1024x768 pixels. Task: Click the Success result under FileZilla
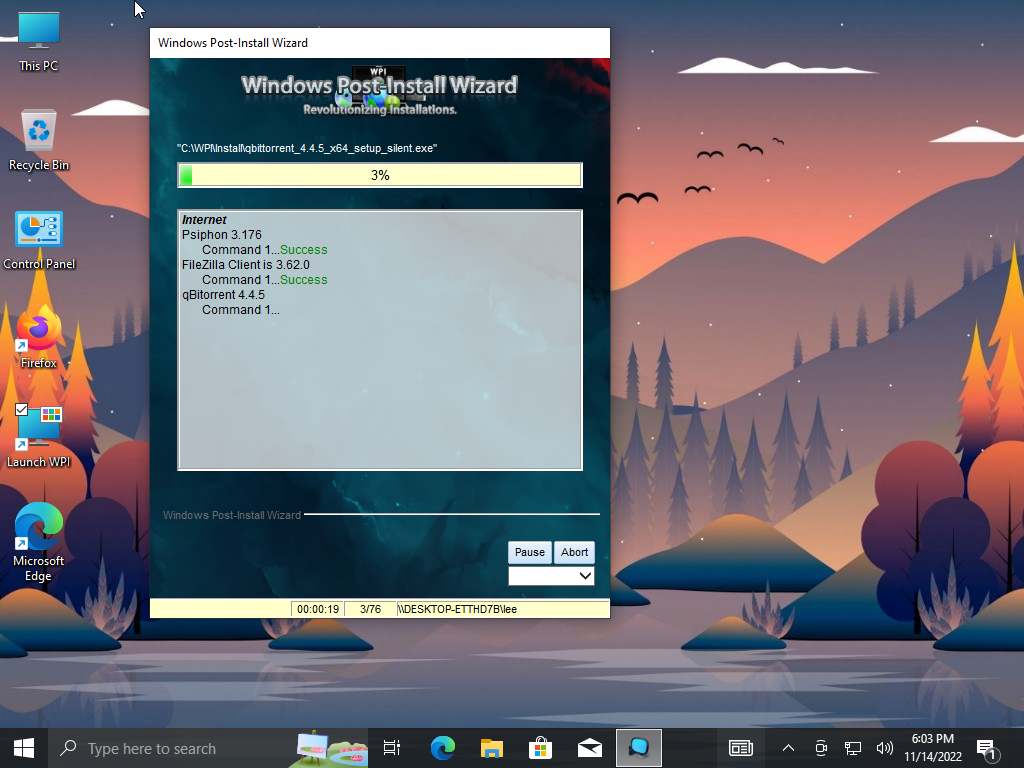(304, 280)
